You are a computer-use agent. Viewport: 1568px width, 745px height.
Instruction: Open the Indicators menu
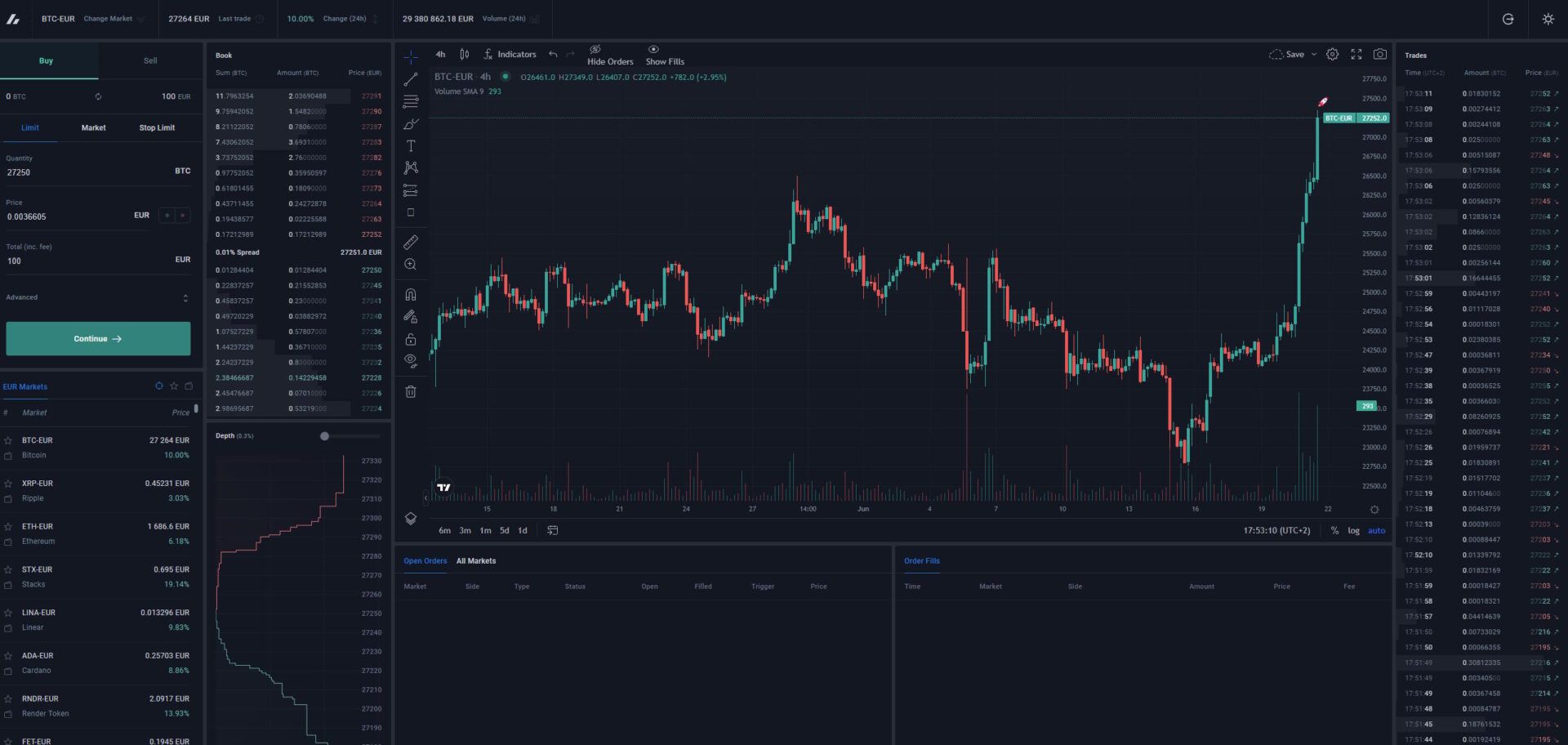(x=510, y=55)
